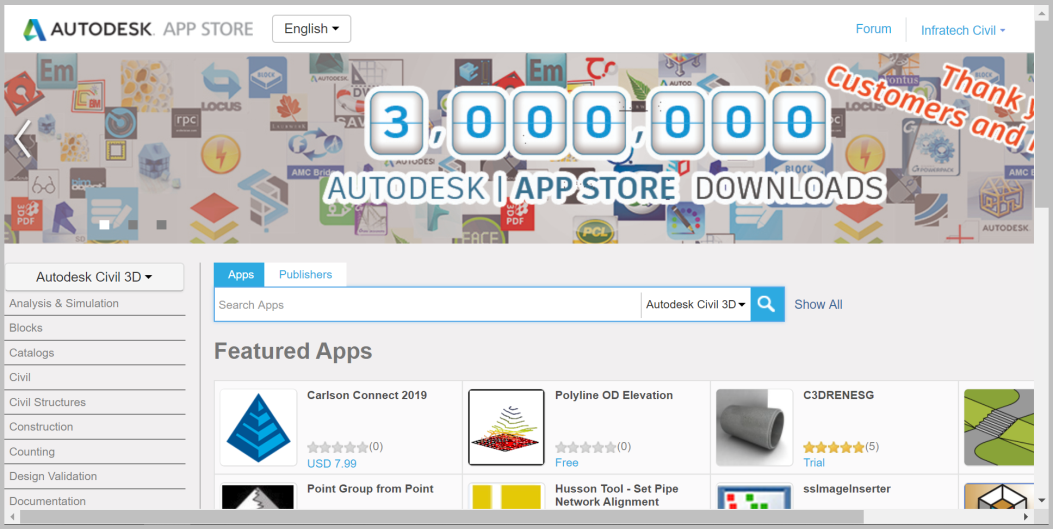Click USD 7.99 price of Carlson Connect
This screenshot has height=529, width=1053.
(x=332, y=463)
